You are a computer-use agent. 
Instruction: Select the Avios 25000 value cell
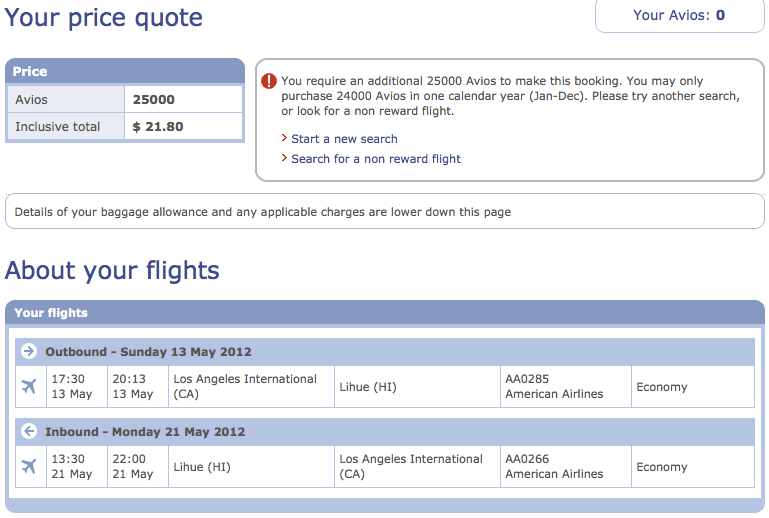point(183,100)
